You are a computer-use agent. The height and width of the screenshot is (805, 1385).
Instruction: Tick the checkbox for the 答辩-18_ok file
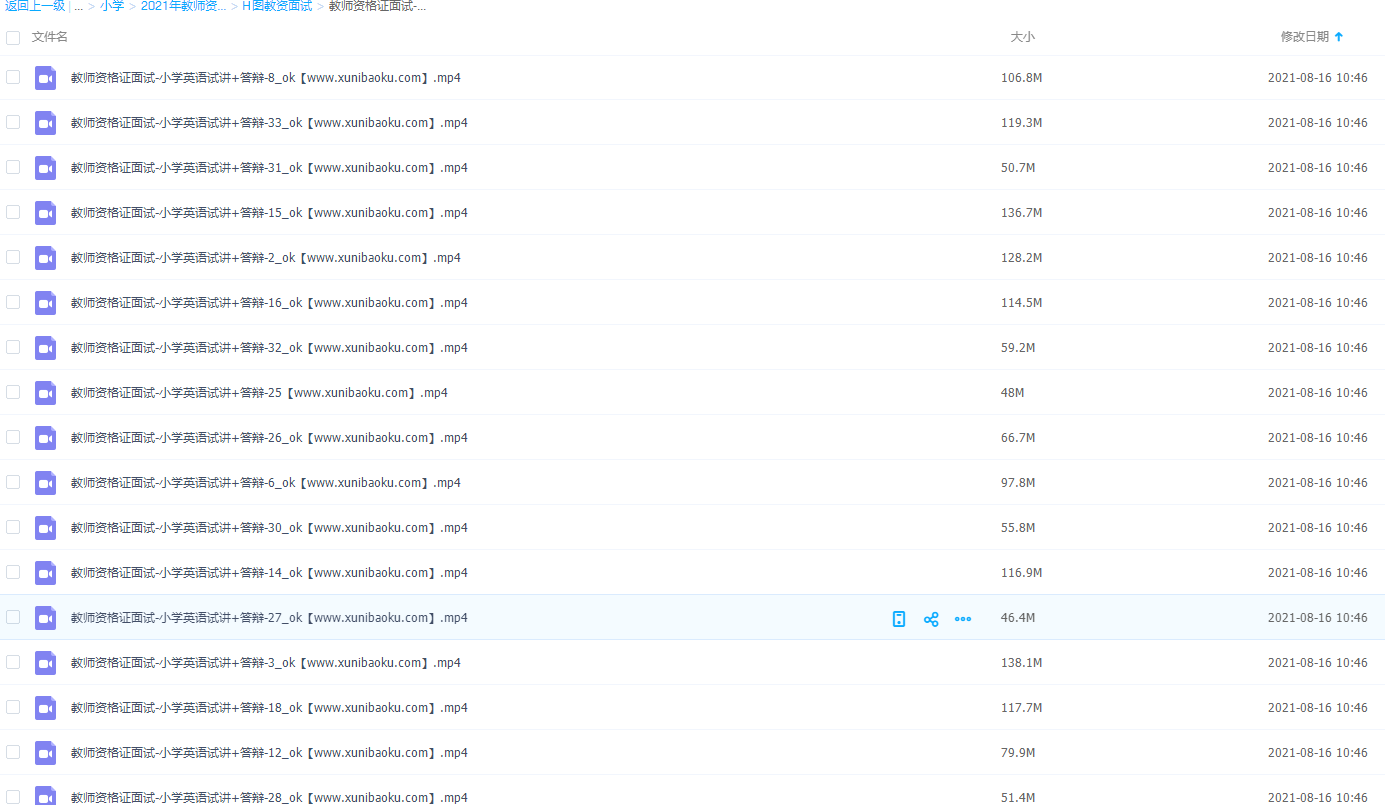click(x=13, y=707)
